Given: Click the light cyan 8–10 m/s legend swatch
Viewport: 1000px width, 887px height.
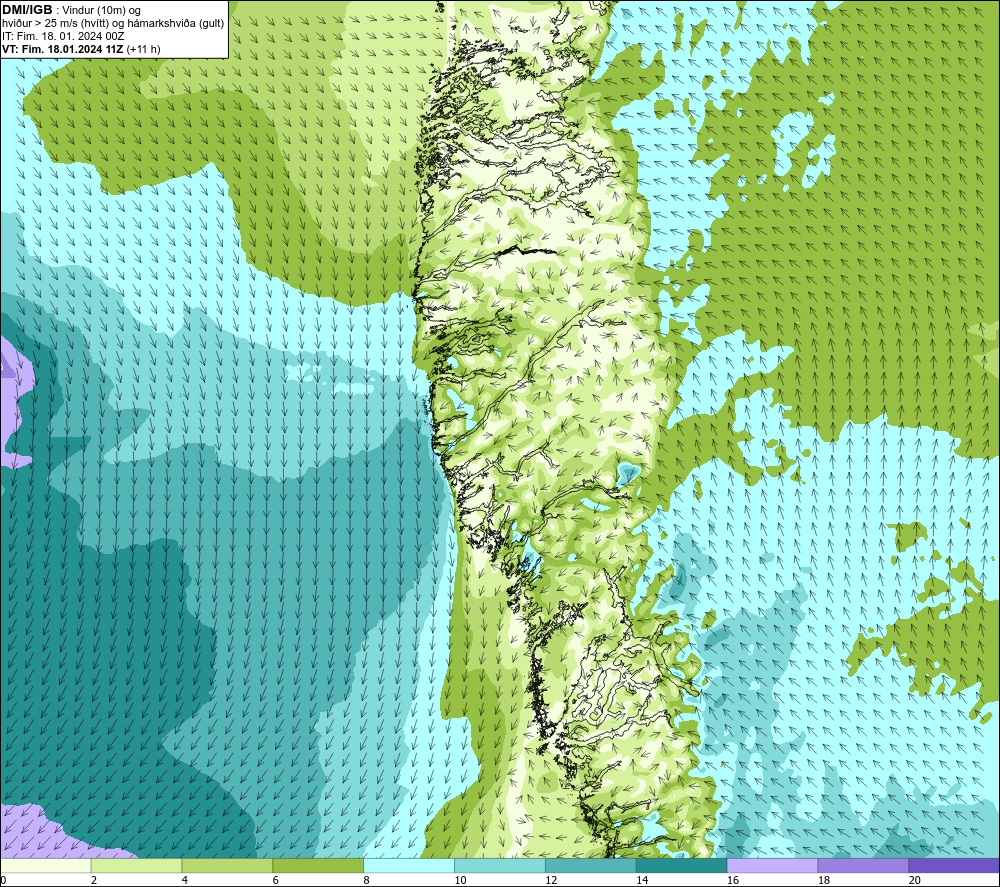Looking at the screenshot, I should point(409,865).
